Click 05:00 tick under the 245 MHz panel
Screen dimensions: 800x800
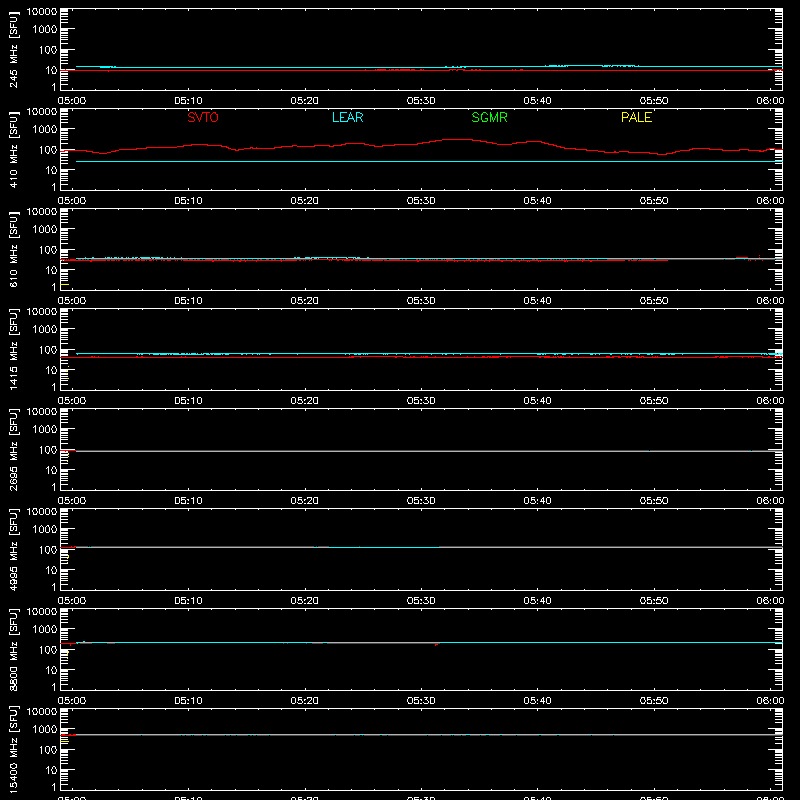tap(72, 101)
